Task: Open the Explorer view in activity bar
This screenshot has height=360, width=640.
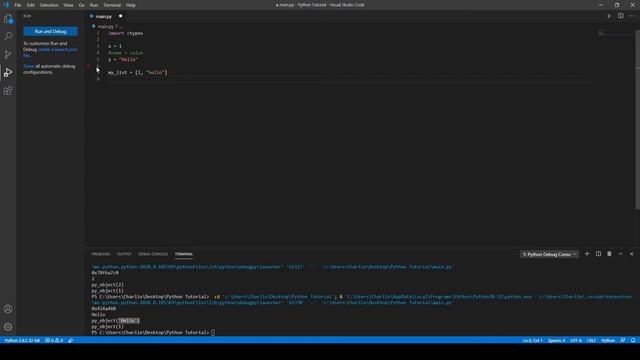Action: pos(8,19)
